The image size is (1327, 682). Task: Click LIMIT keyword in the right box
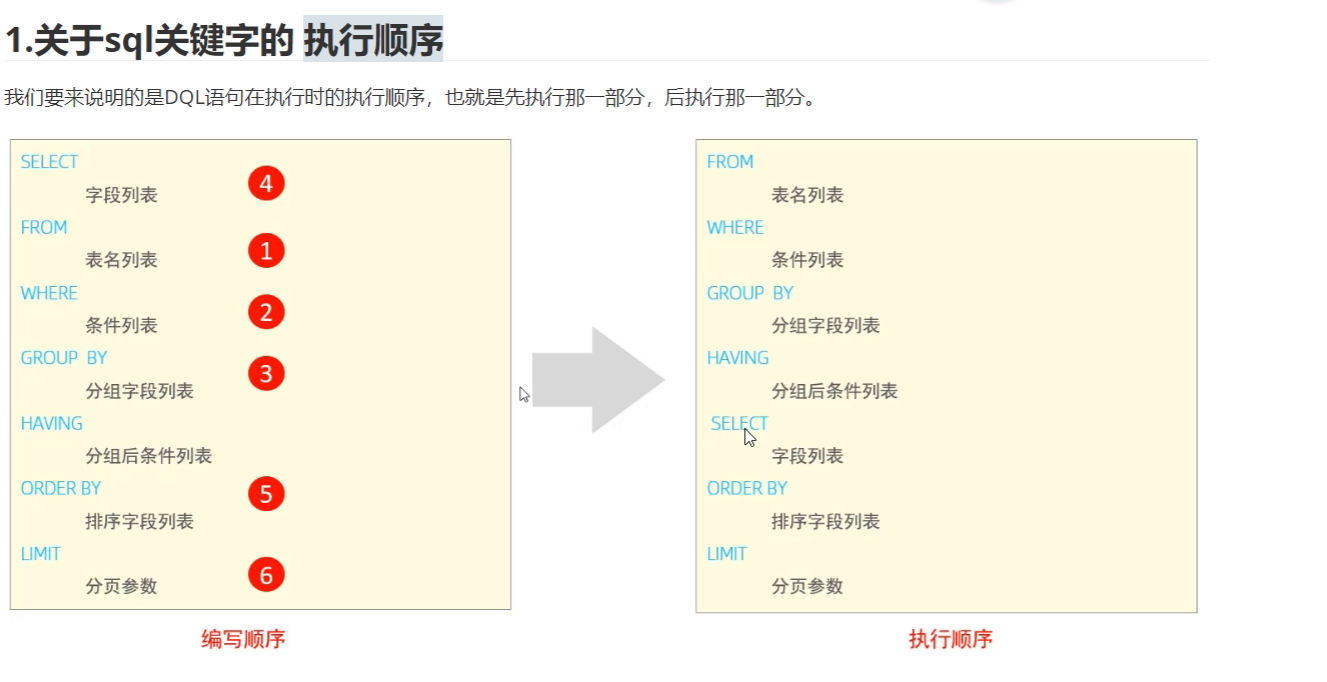[x=727, y=554]
